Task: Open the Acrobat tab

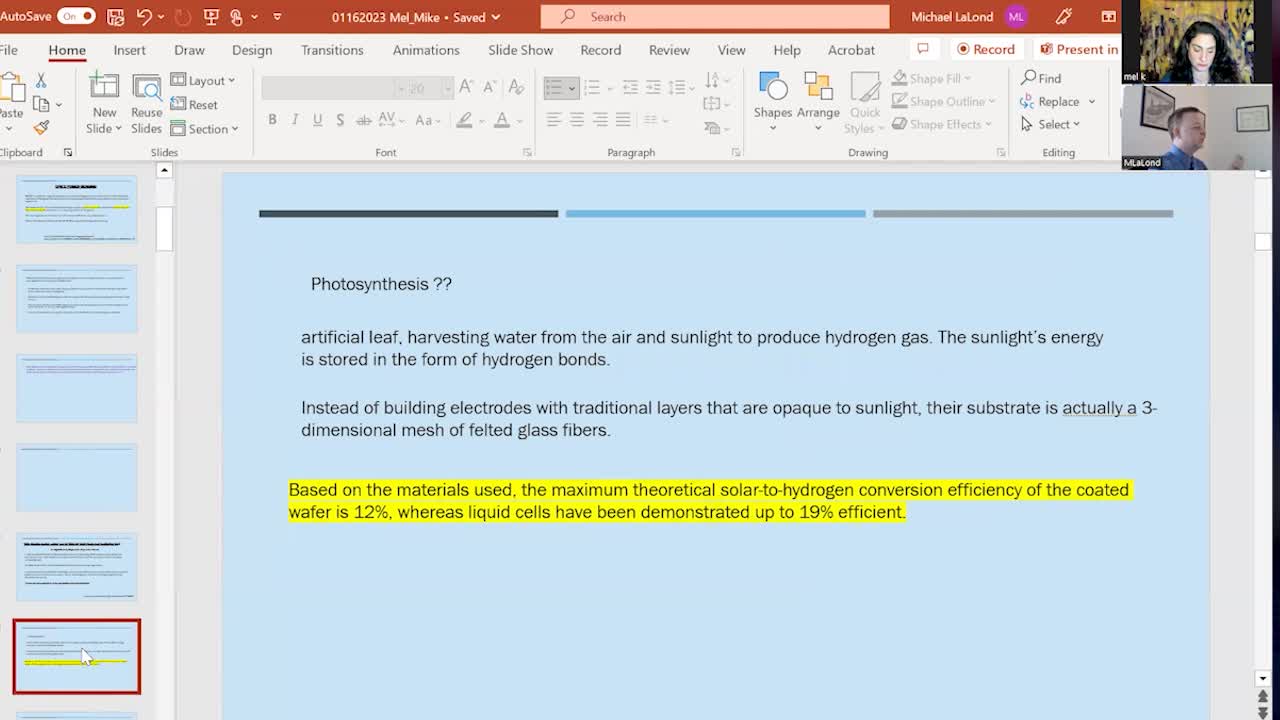Action: pyautogui.click(x=851, y=50)
